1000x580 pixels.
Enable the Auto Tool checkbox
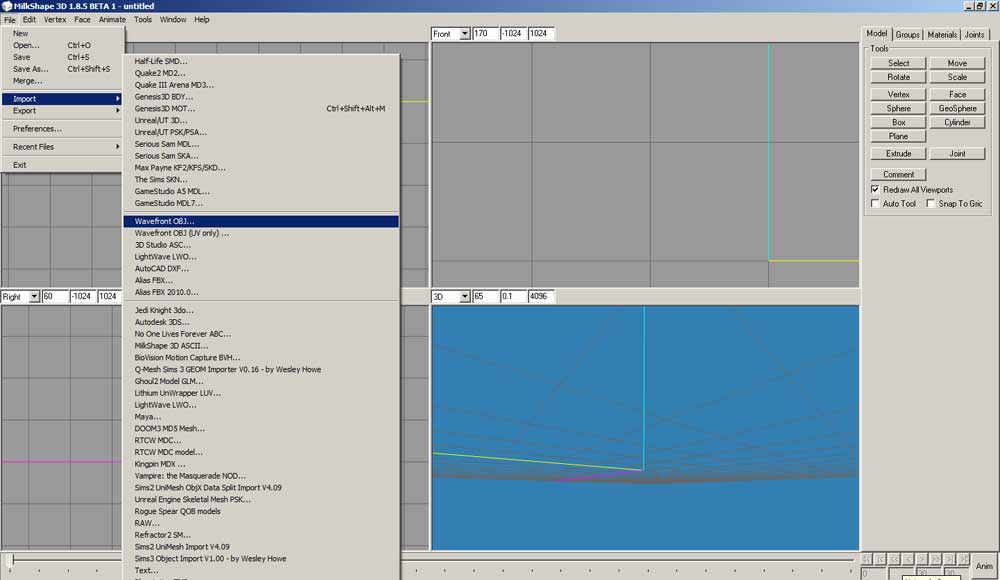[875, 204]
